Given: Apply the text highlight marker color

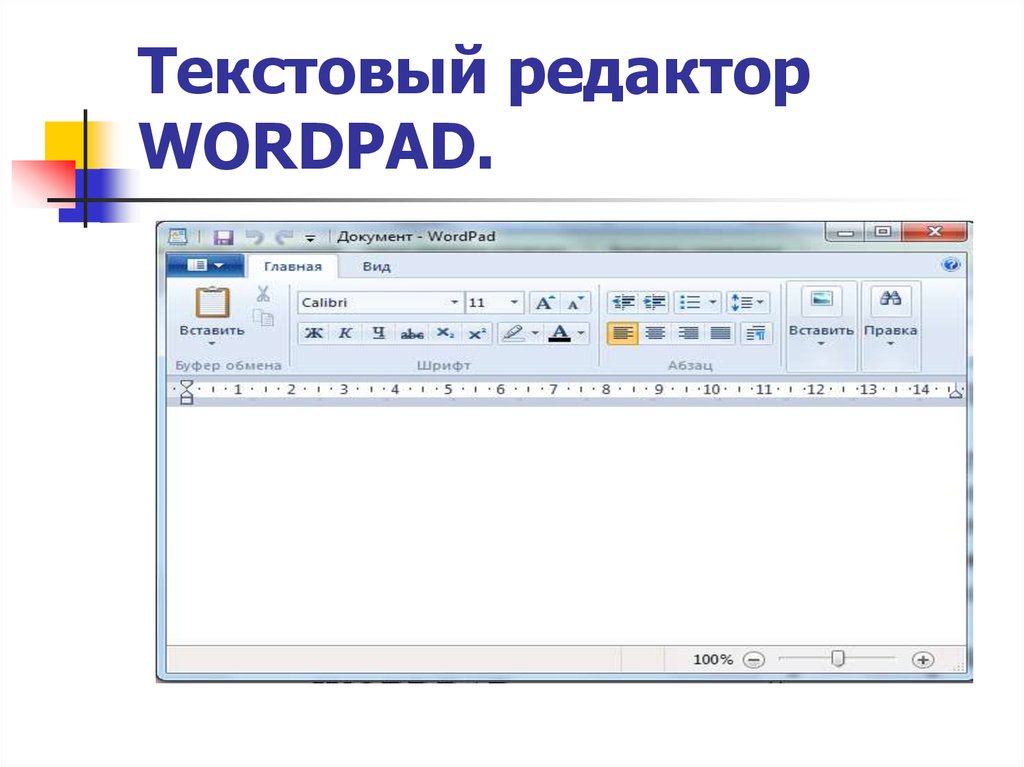Looking at the screenshot, I should click(513, 333).
